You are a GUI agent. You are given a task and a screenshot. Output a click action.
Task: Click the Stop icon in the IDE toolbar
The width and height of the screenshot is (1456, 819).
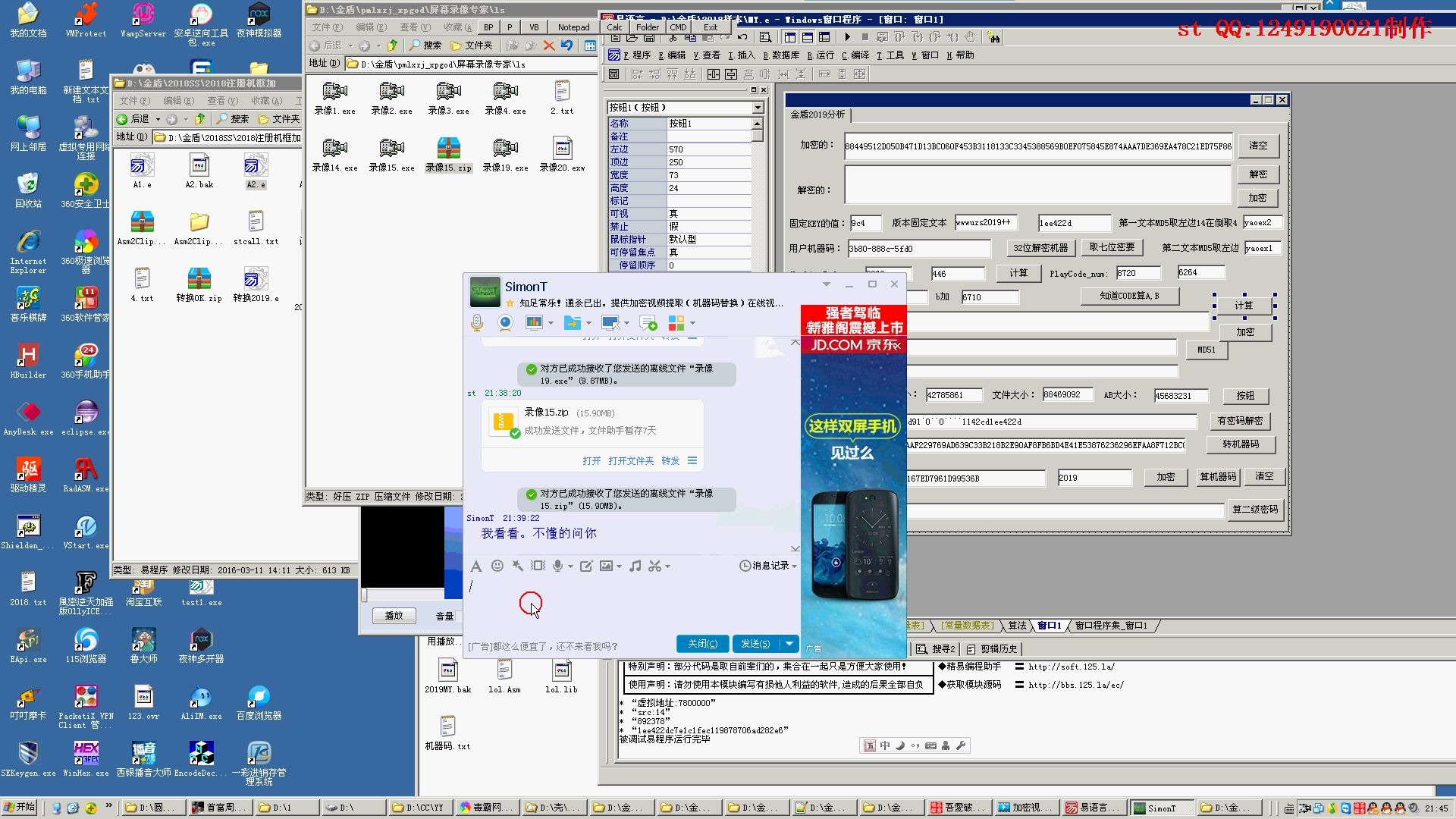(864, 37)
